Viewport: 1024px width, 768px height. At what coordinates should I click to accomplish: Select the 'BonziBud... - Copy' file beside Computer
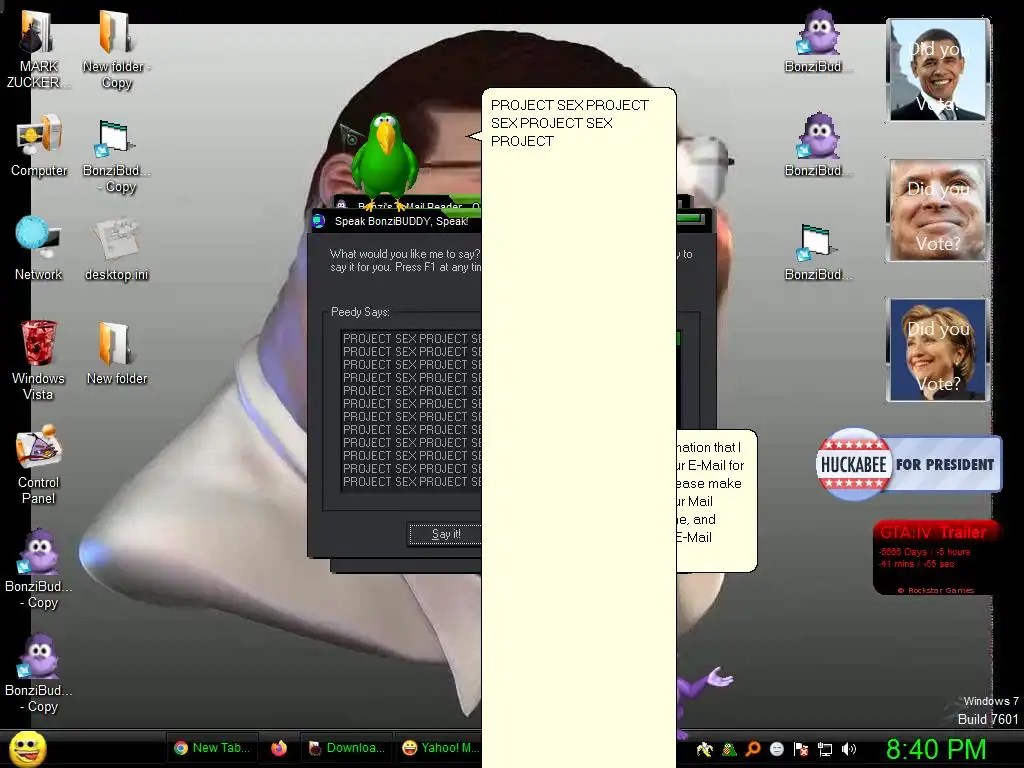pyautogui.click(x=116, y=157)
